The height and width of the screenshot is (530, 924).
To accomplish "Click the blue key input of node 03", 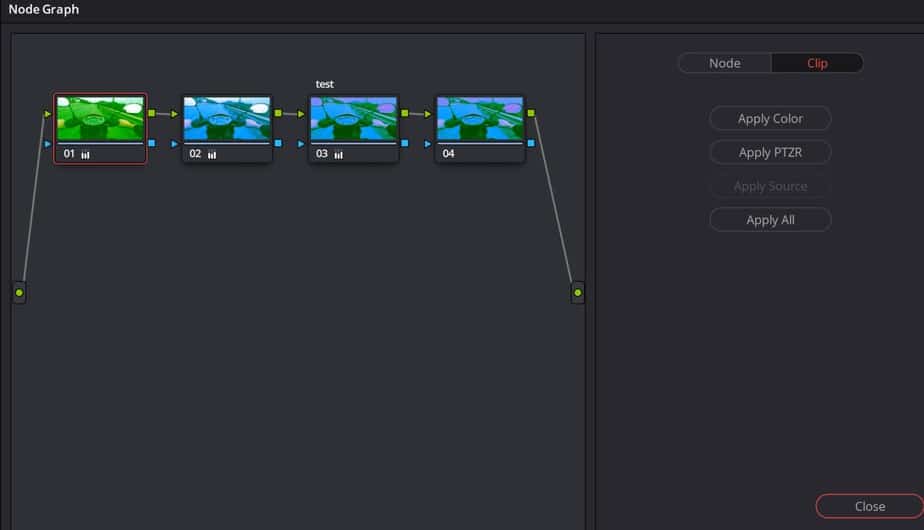I will (x=301, y=144).
